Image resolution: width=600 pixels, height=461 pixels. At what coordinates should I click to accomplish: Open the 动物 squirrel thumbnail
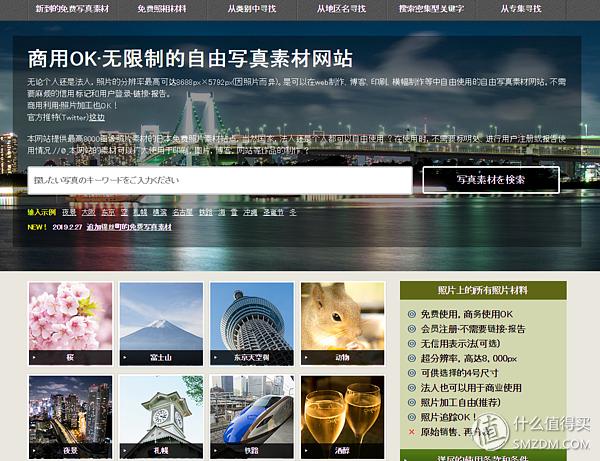click(342, 324)
